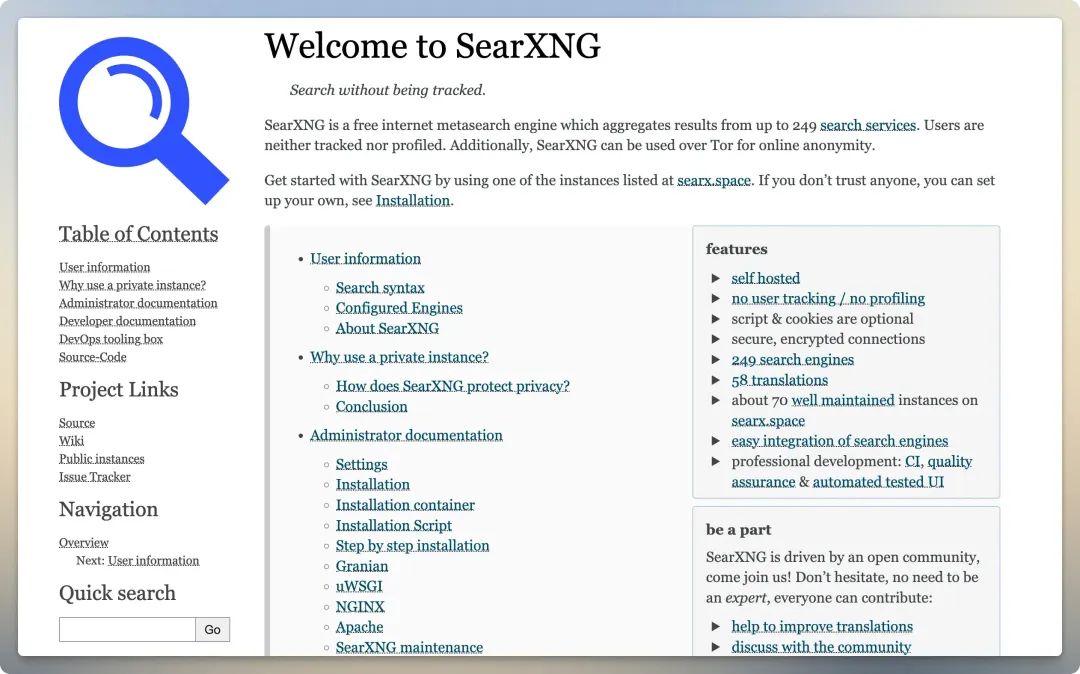
Task: Open 'Installation' link in admin documentation list
Action: pos(373,485)
